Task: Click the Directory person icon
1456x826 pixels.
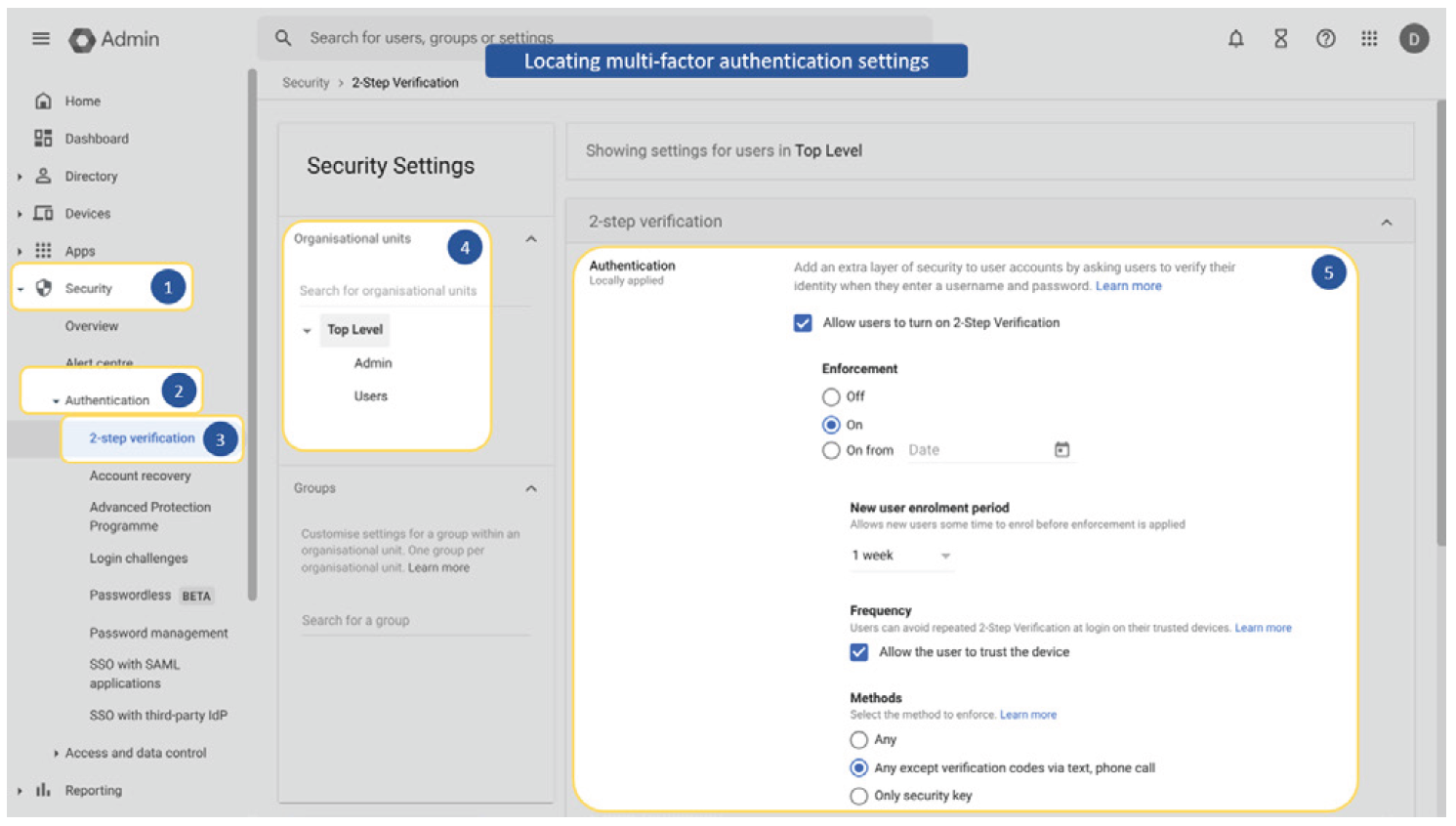Action: pyautogui.click(x=43, y=176)
